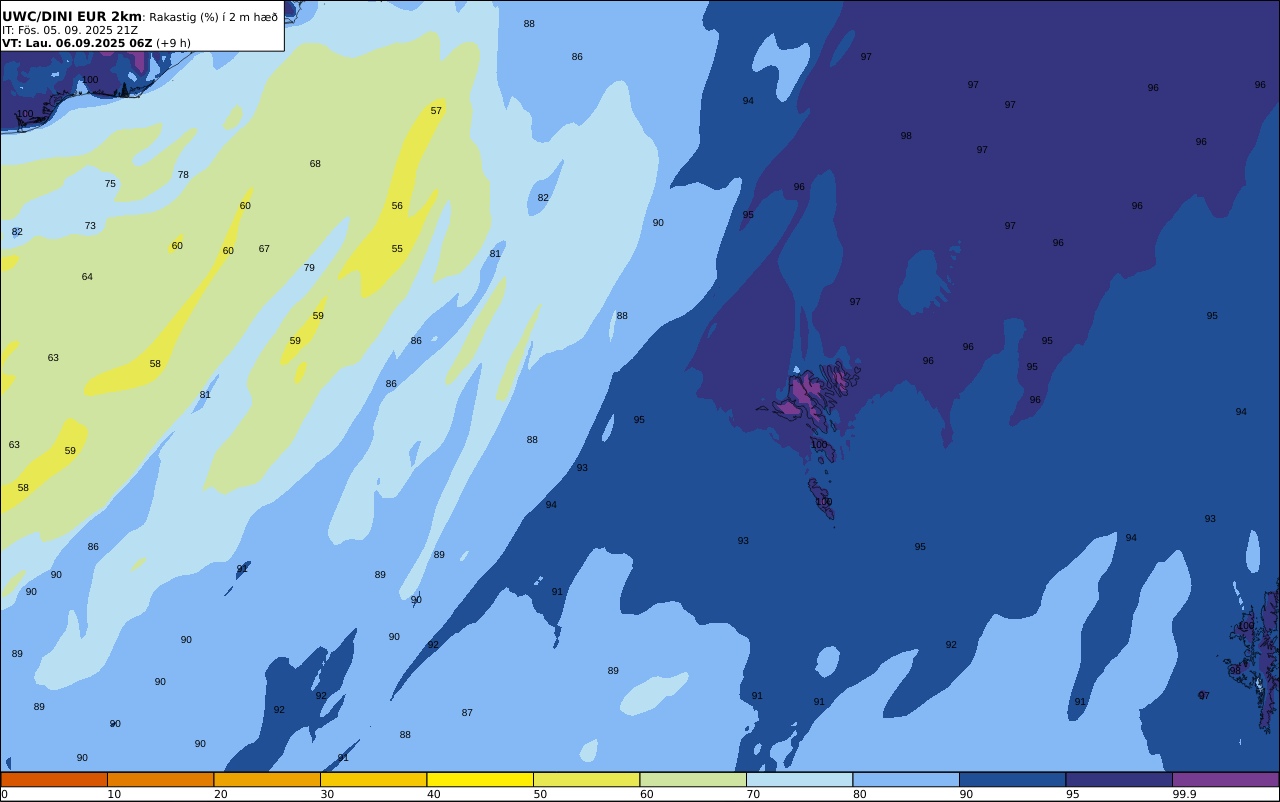Select the purple legend swatch above 99.9
The height and width of the screenshot is (802, 1280).
coord(1225,779)
